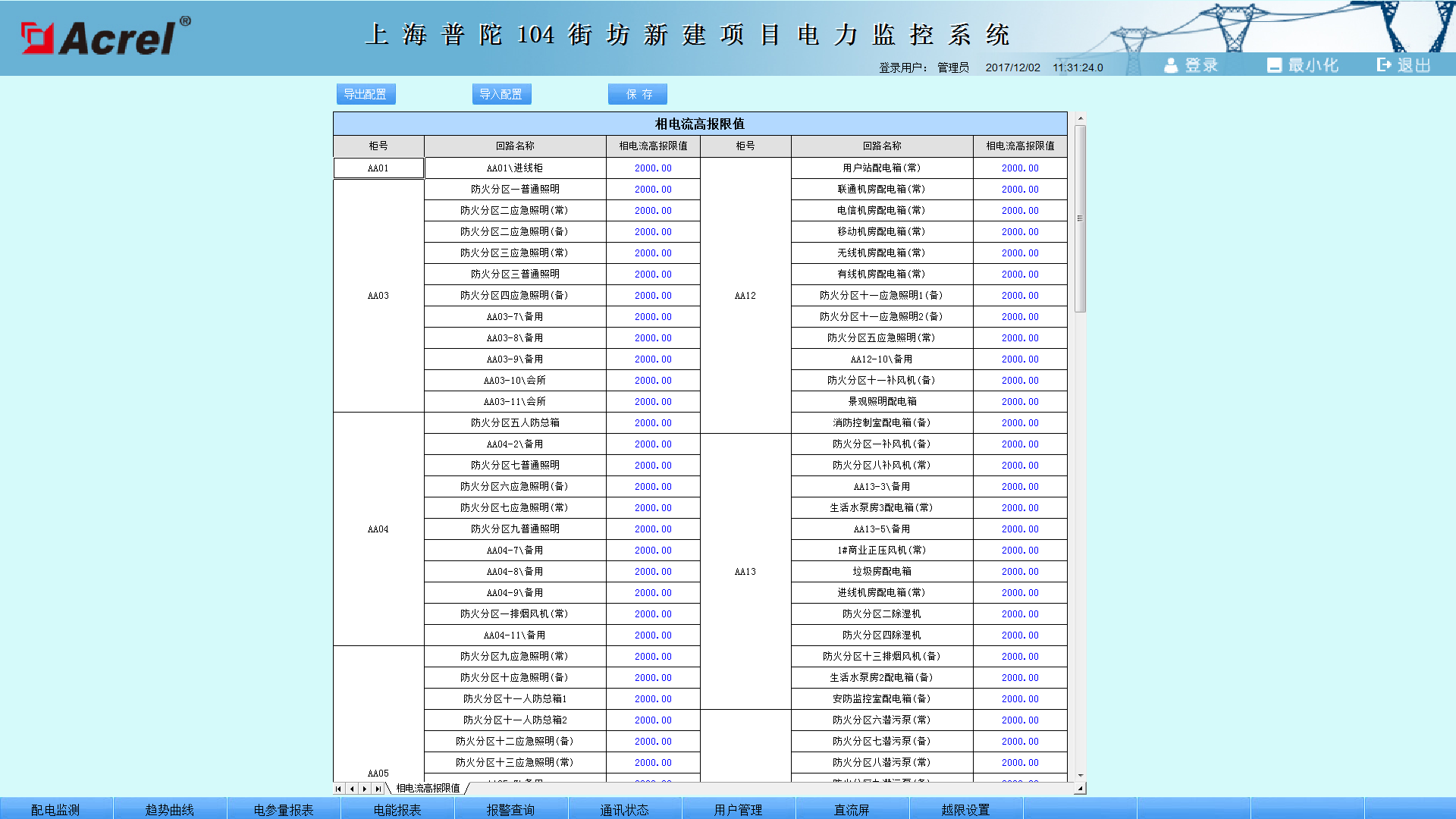Click the 防火分区五人防总箱 cell
Viewport: 1456px width, 819px height.
[515, 423]
